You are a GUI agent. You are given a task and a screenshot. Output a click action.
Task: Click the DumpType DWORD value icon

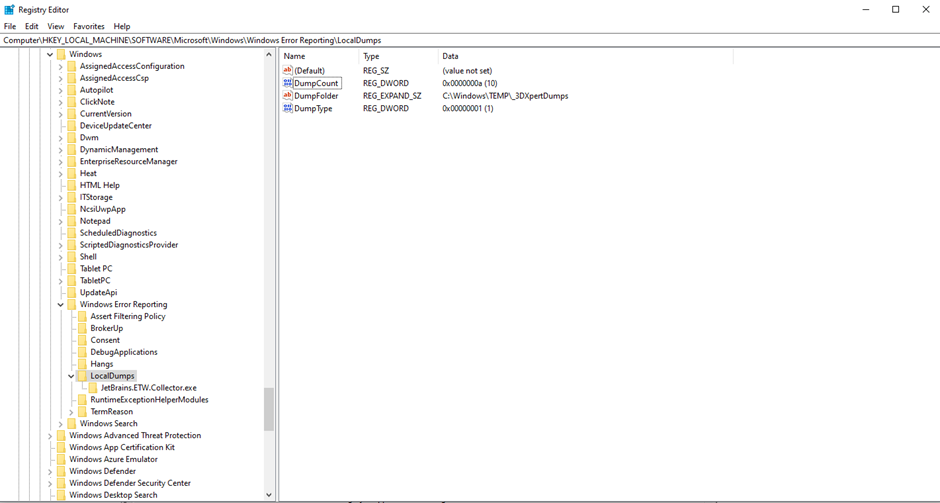tap(288, 108)
